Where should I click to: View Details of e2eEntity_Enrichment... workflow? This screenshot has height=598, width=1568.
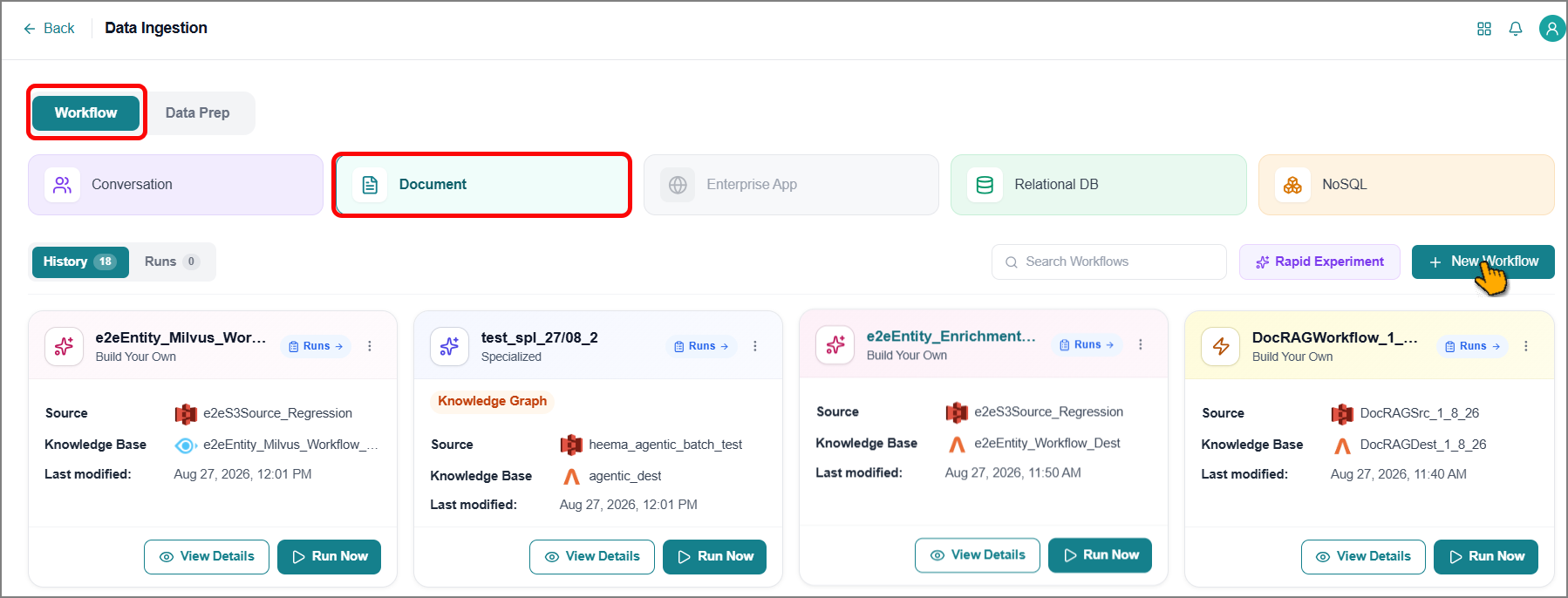[x=978, y=555]
